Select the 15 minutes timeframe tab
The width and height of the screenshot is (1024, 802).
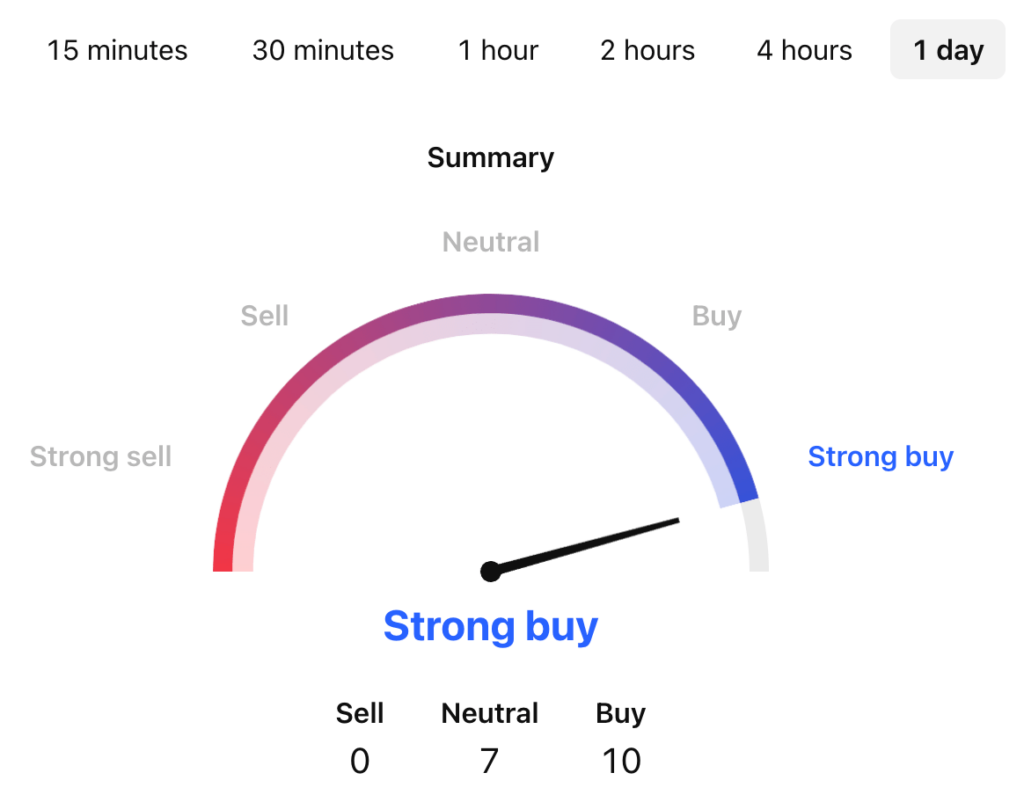coord(117,50)
